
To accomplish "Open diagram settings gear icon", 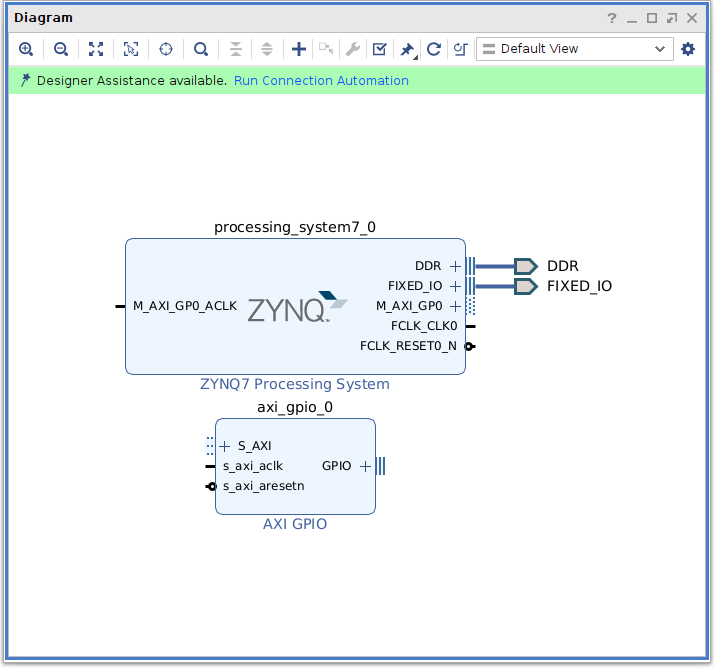I will 688,49.
